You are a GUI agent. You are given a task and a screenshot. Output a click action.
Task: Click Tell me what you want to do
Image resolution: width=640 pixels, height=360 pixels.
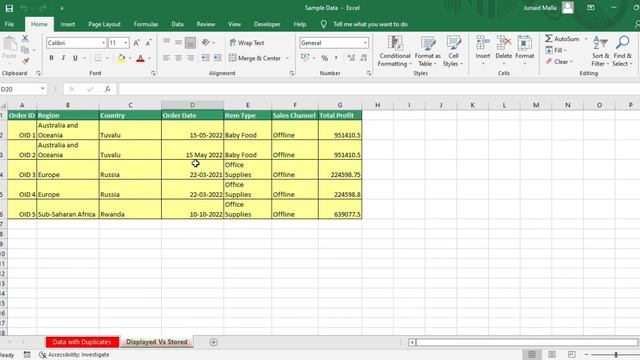click(370, 24)
